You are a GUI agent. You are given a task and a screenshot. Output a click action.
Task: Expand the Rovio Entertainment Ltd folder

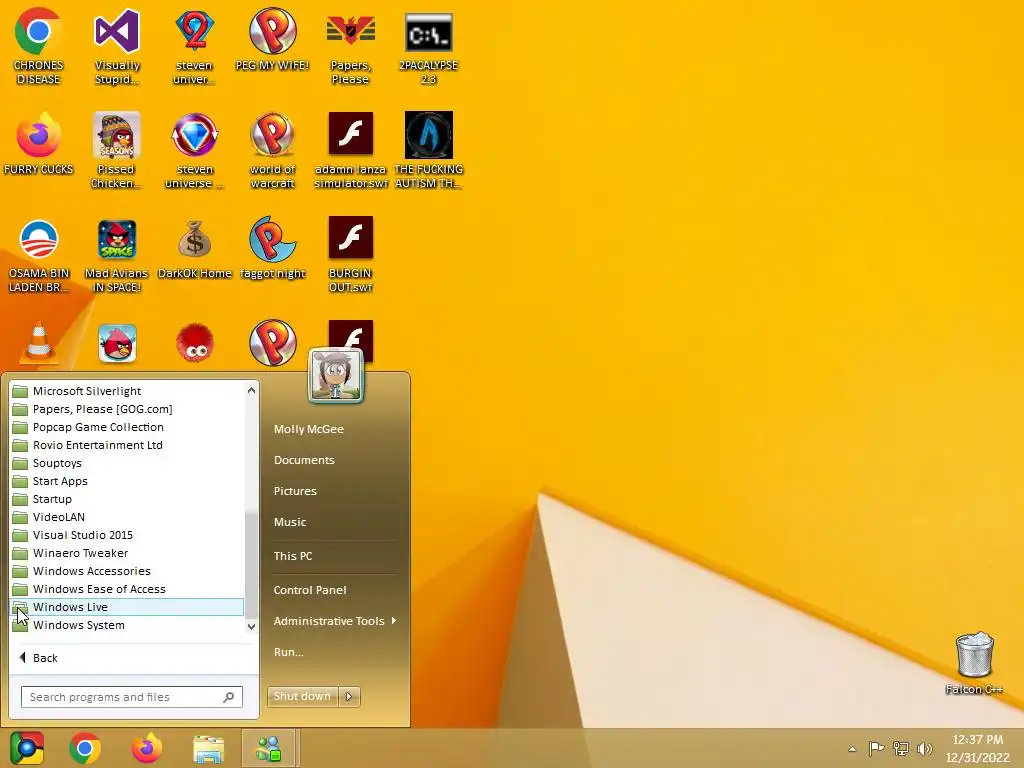(127, 445)
